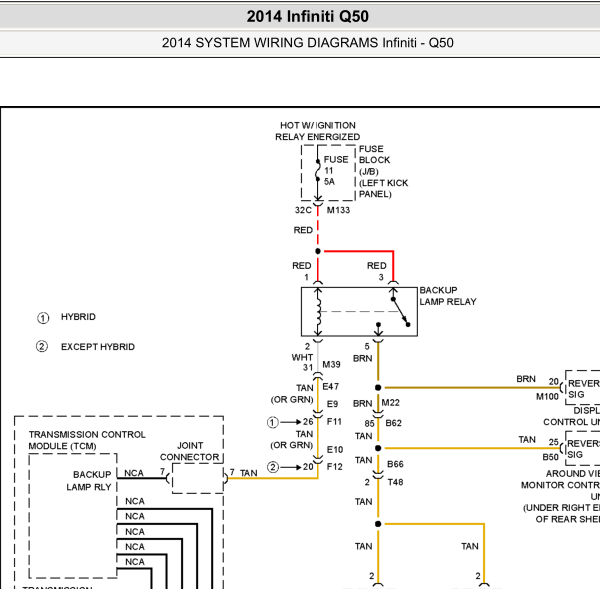Click connector label "M133"

click(338, 210)
